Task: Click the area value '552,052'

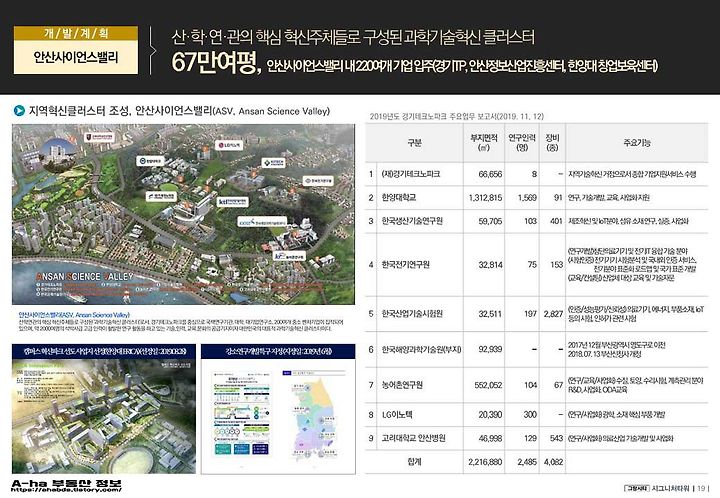Action: click(x=488, y=385)
